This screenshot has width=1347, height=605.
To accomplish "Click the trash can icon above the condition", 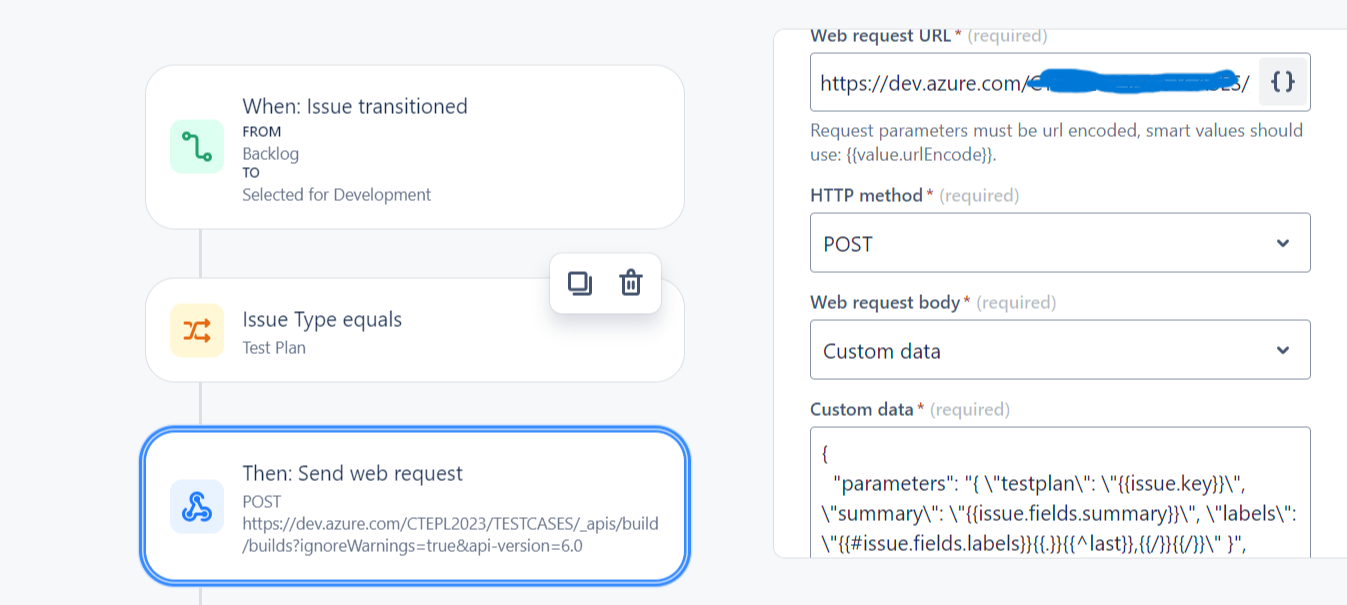I will [x=631, y=284].
